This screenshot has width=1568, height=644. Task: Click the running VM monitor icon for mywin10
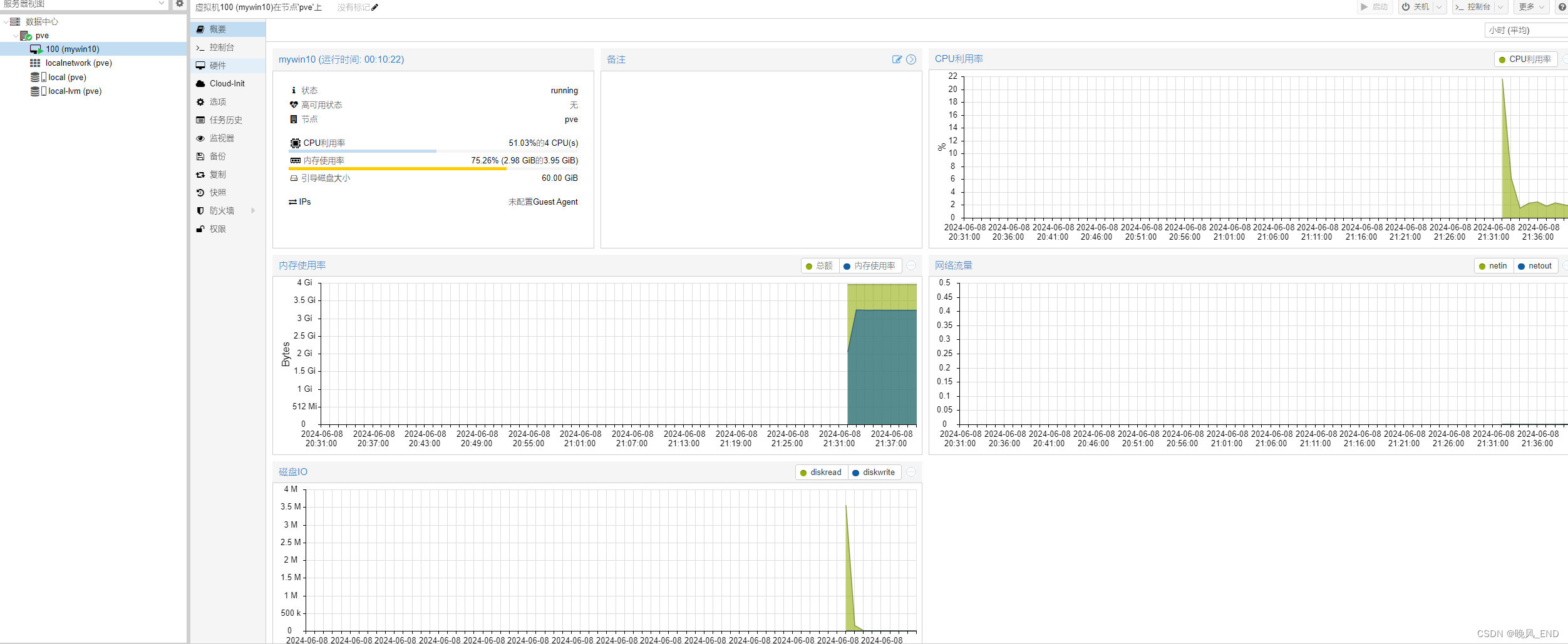pyautogui.click(x=36, y=49)
